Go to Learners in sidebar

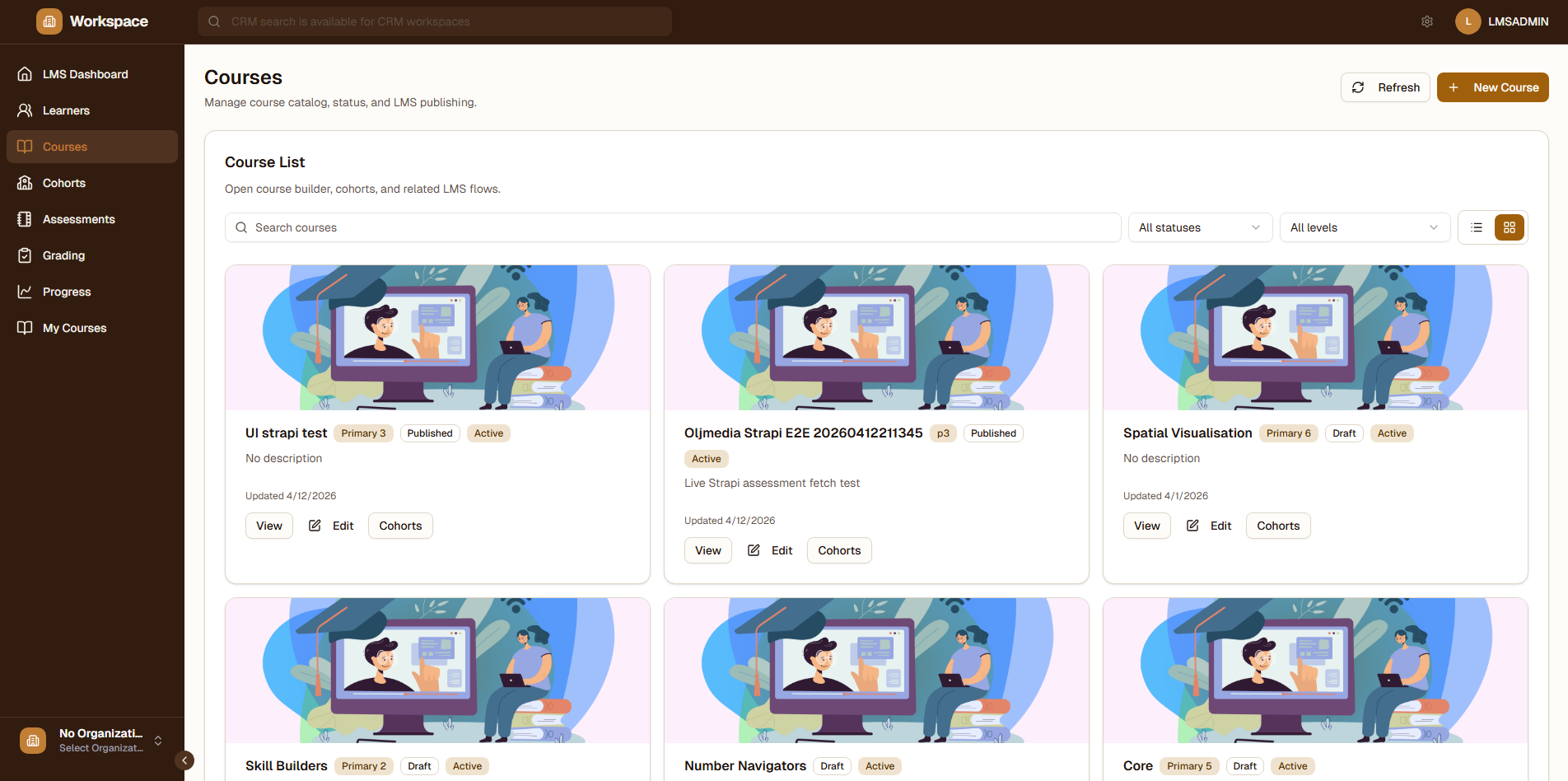coord(92,110)
